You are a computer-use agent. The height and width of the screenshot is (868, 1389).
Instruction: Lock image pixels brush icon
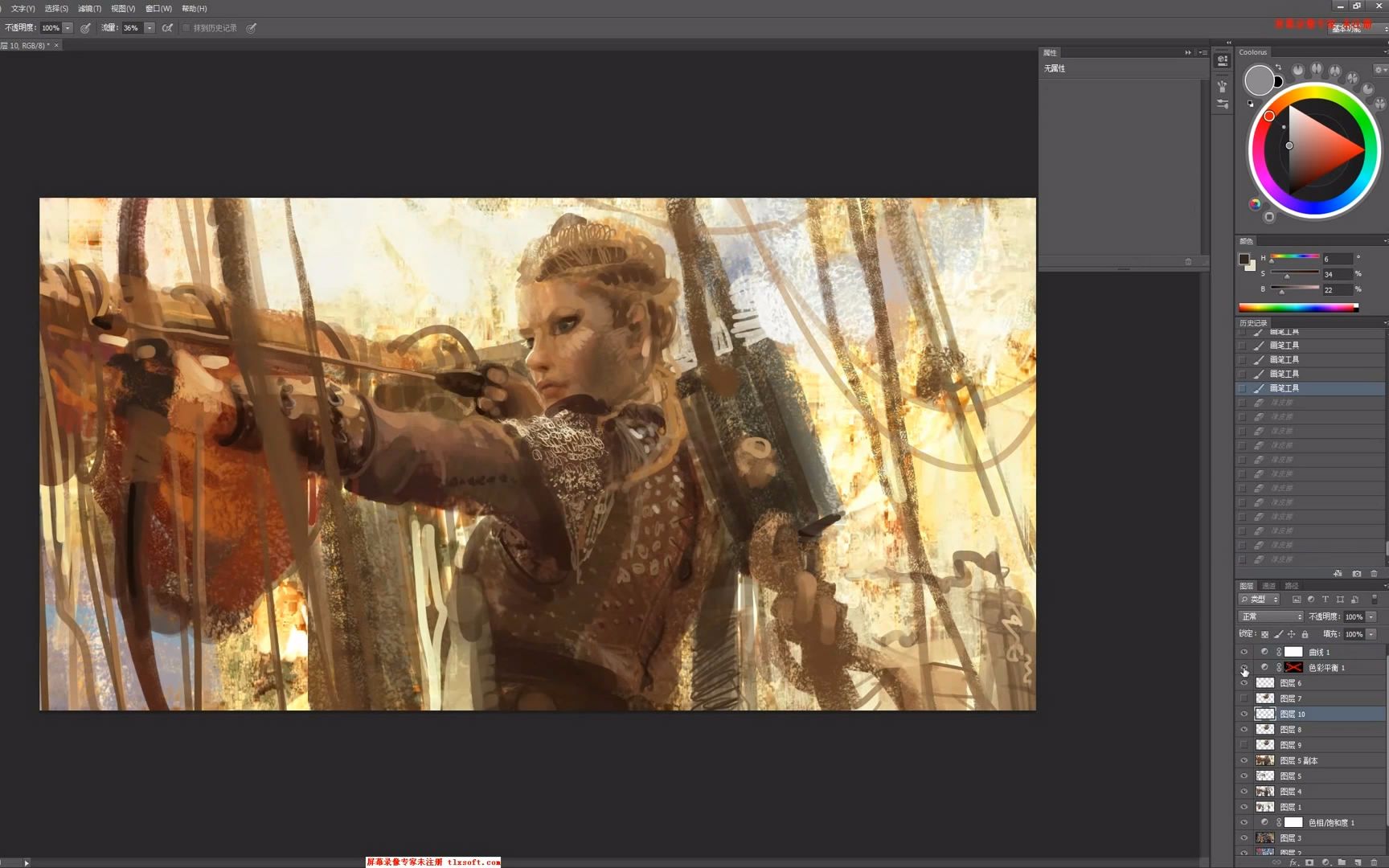1278,634
